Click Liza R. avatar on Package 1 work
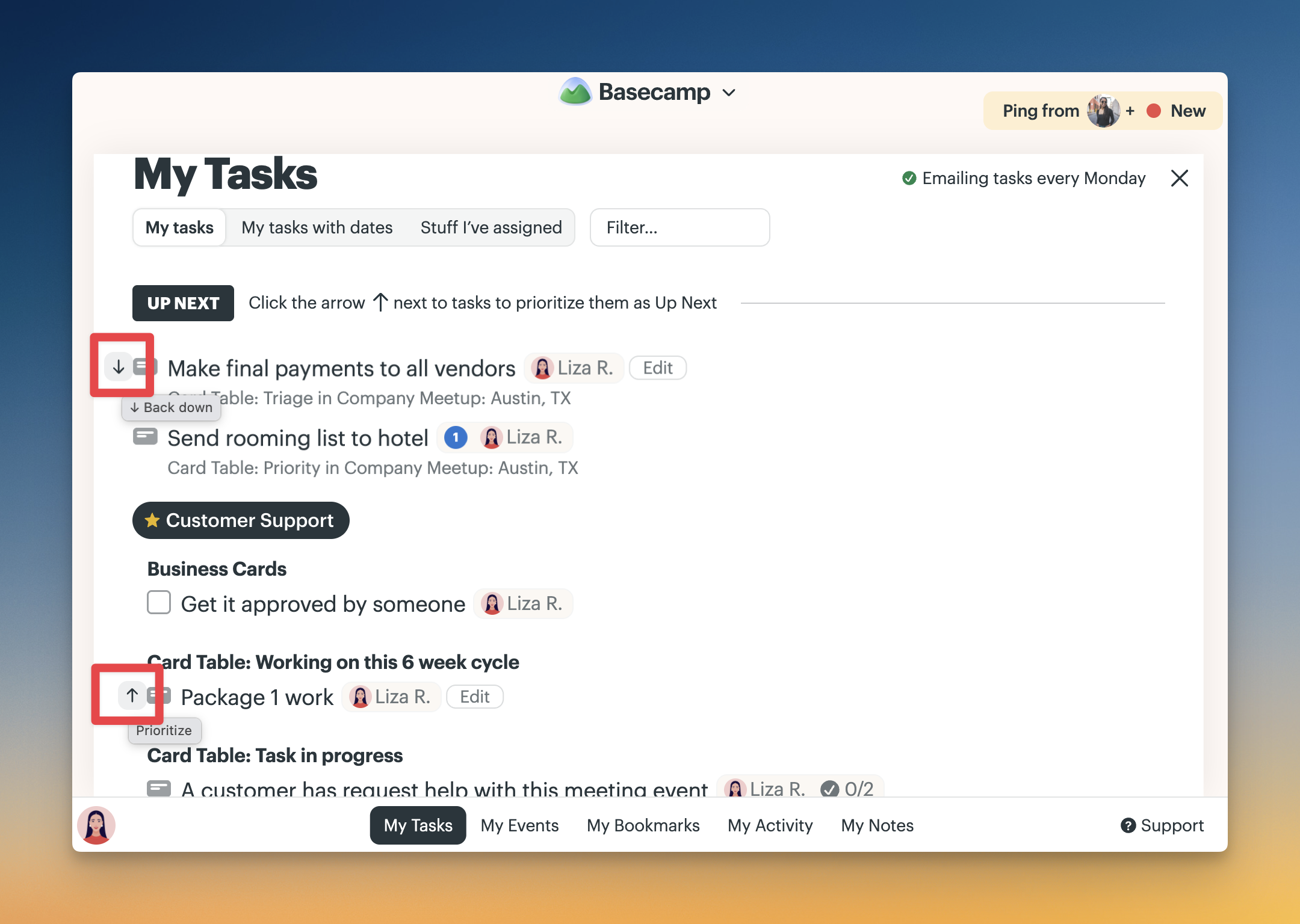1300x924 pixels. coord(360,697)
